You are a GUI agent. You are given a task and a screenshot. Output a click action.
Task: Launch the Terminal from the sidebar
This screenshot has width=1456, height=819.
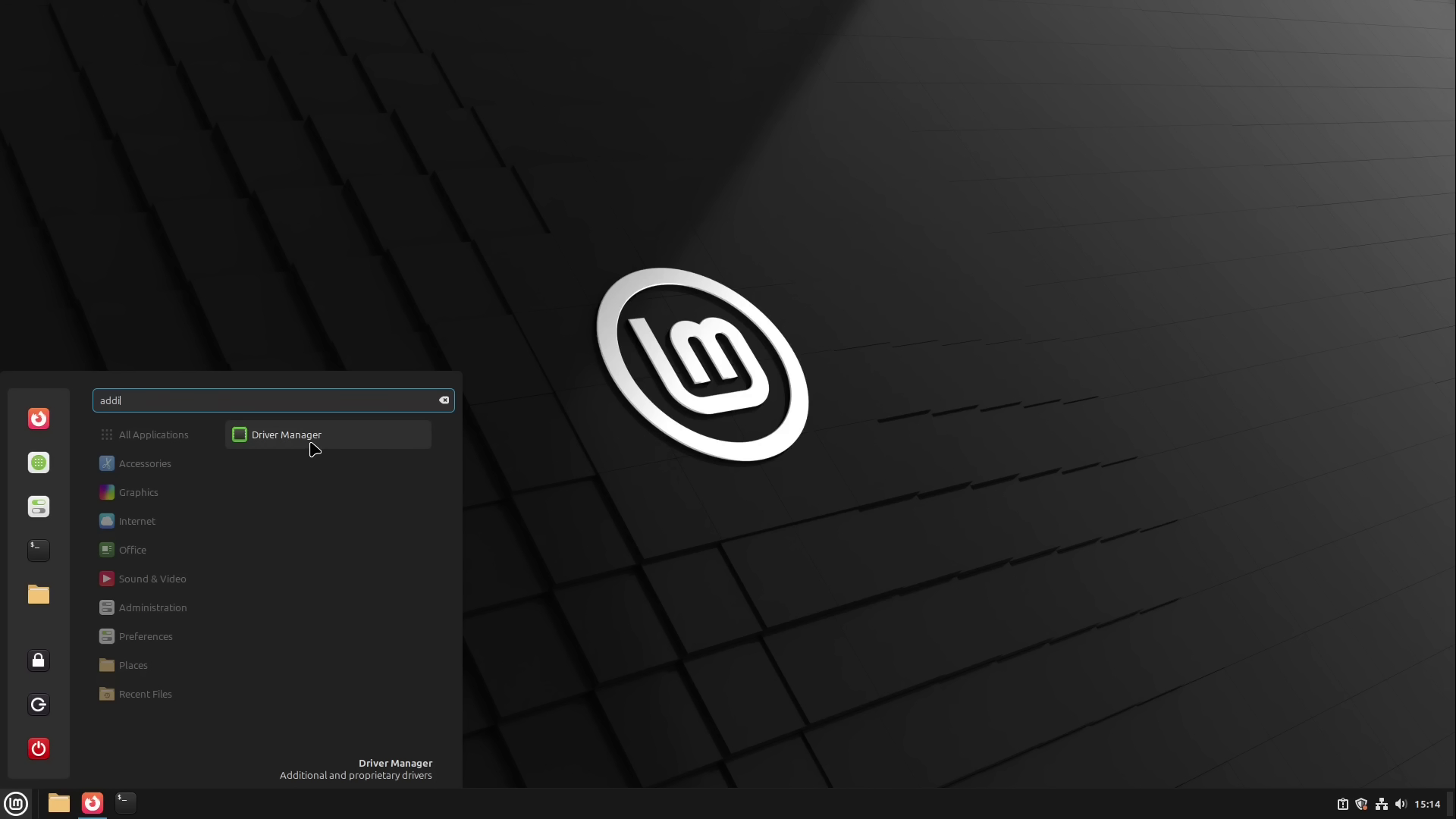pos(39,551)
